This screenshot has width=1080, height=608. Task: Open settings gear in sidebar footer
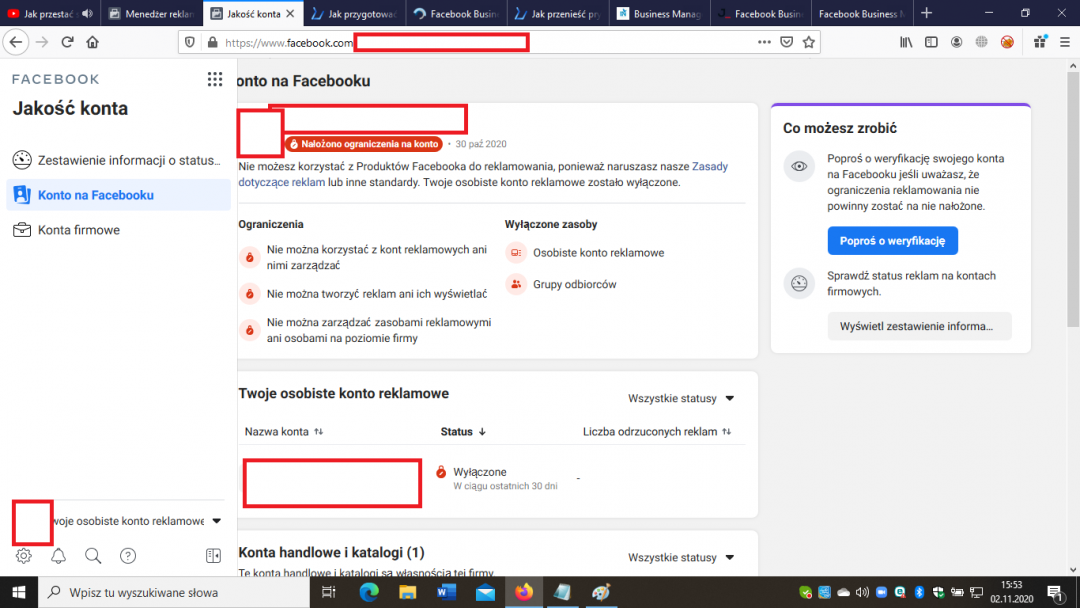[x=24, y=556]
